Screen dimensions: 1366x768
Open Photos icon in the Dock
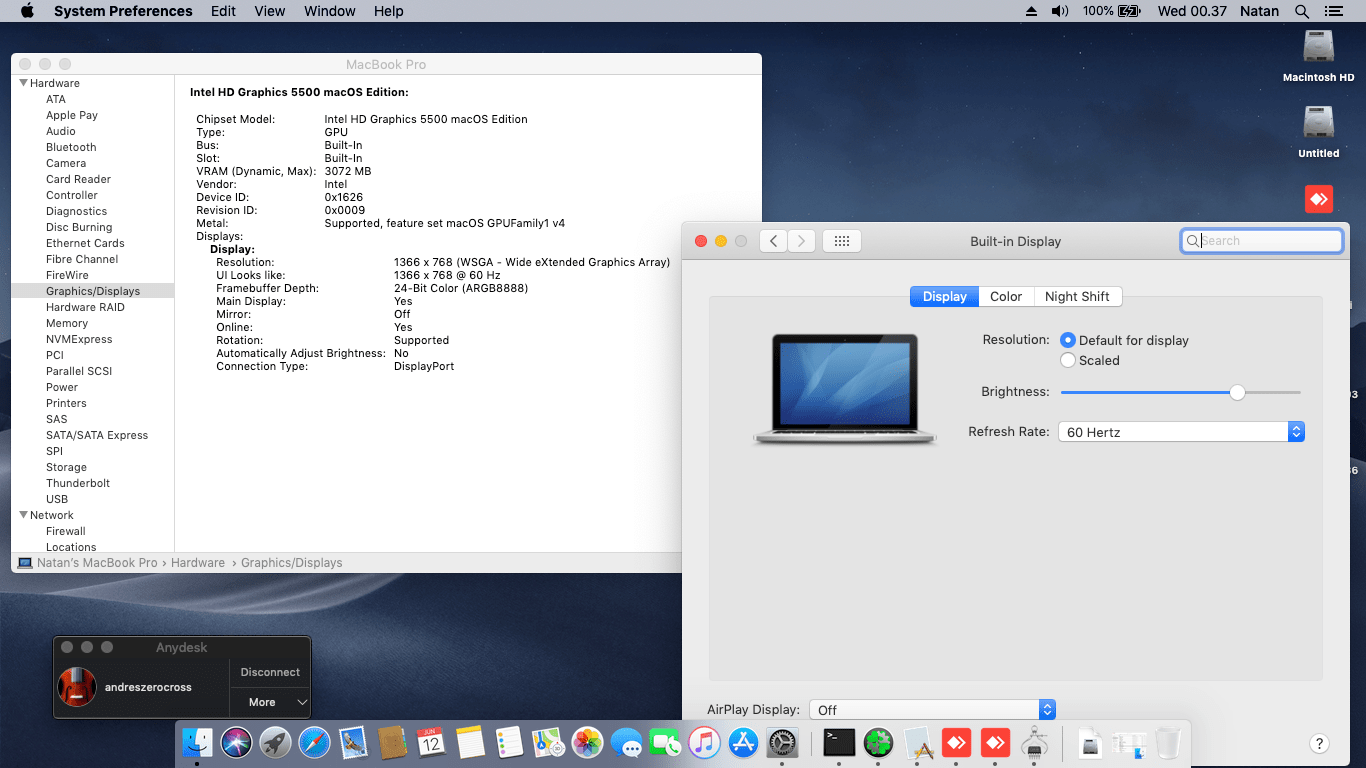pos(587,742)
